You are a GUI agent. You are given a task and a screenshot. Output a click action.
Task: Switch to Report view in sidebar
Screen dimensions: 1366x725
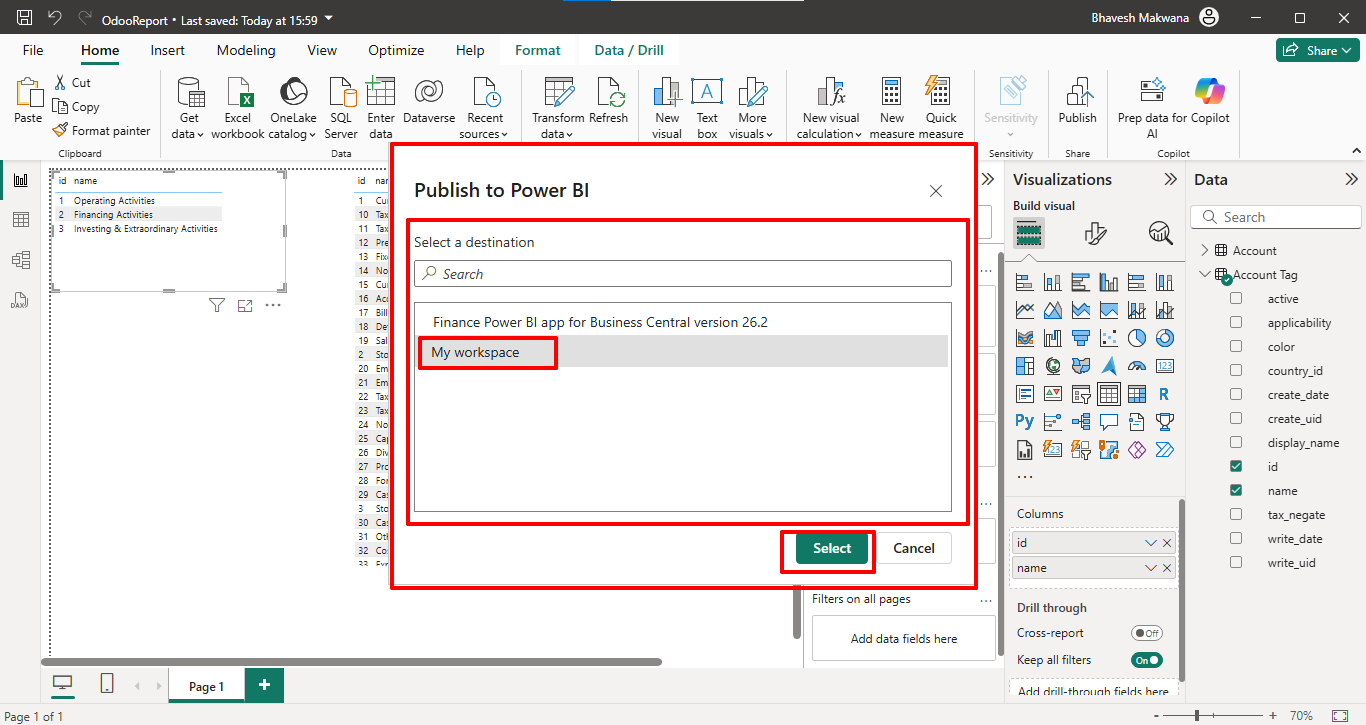20,180
